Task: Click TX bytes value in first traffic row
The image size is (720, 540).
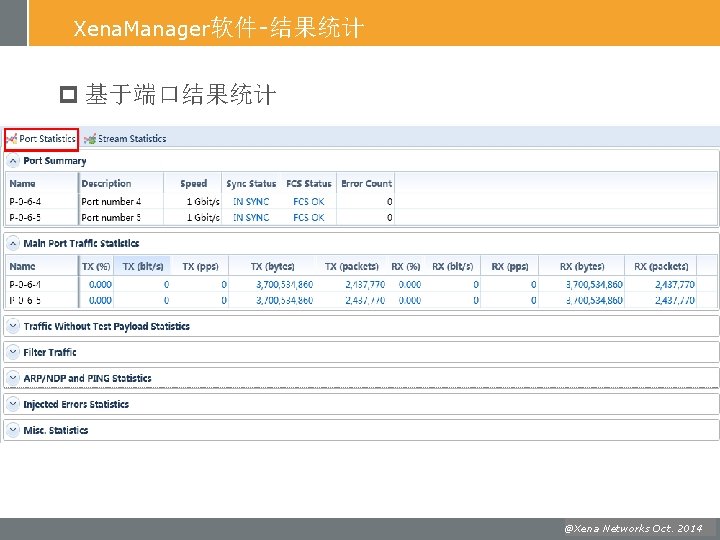Action: pyautogui.click(x=285, y=284)
